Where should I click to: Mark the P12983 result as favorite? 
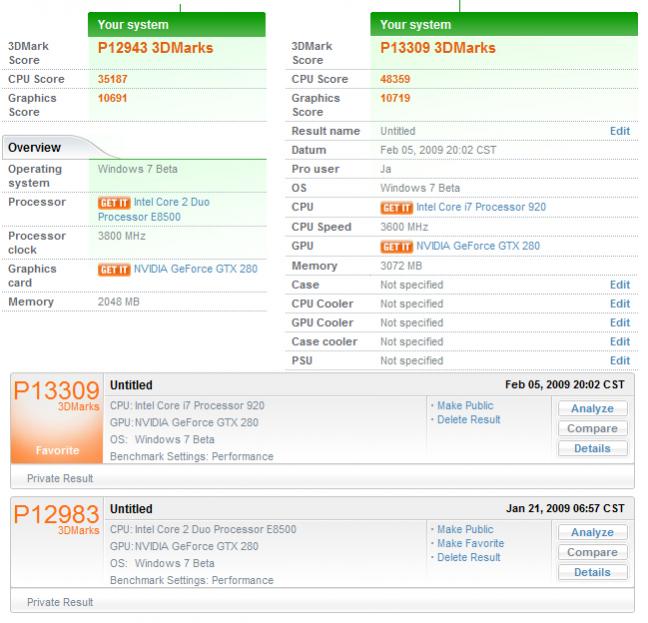470,543
